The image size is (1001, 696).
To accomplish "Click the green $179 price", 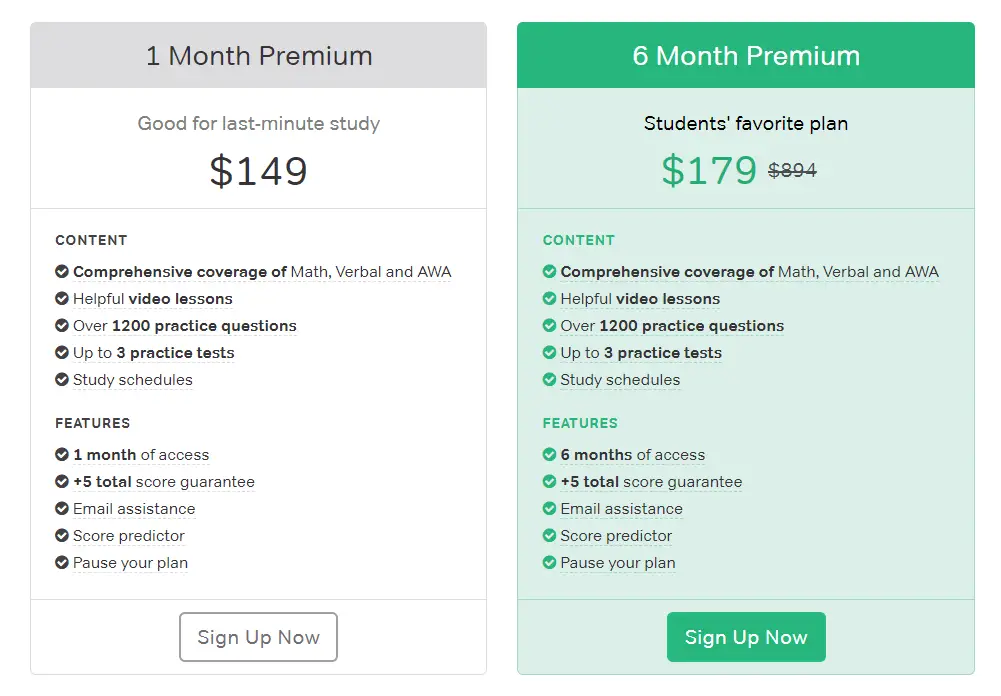I will click(709, 171).
